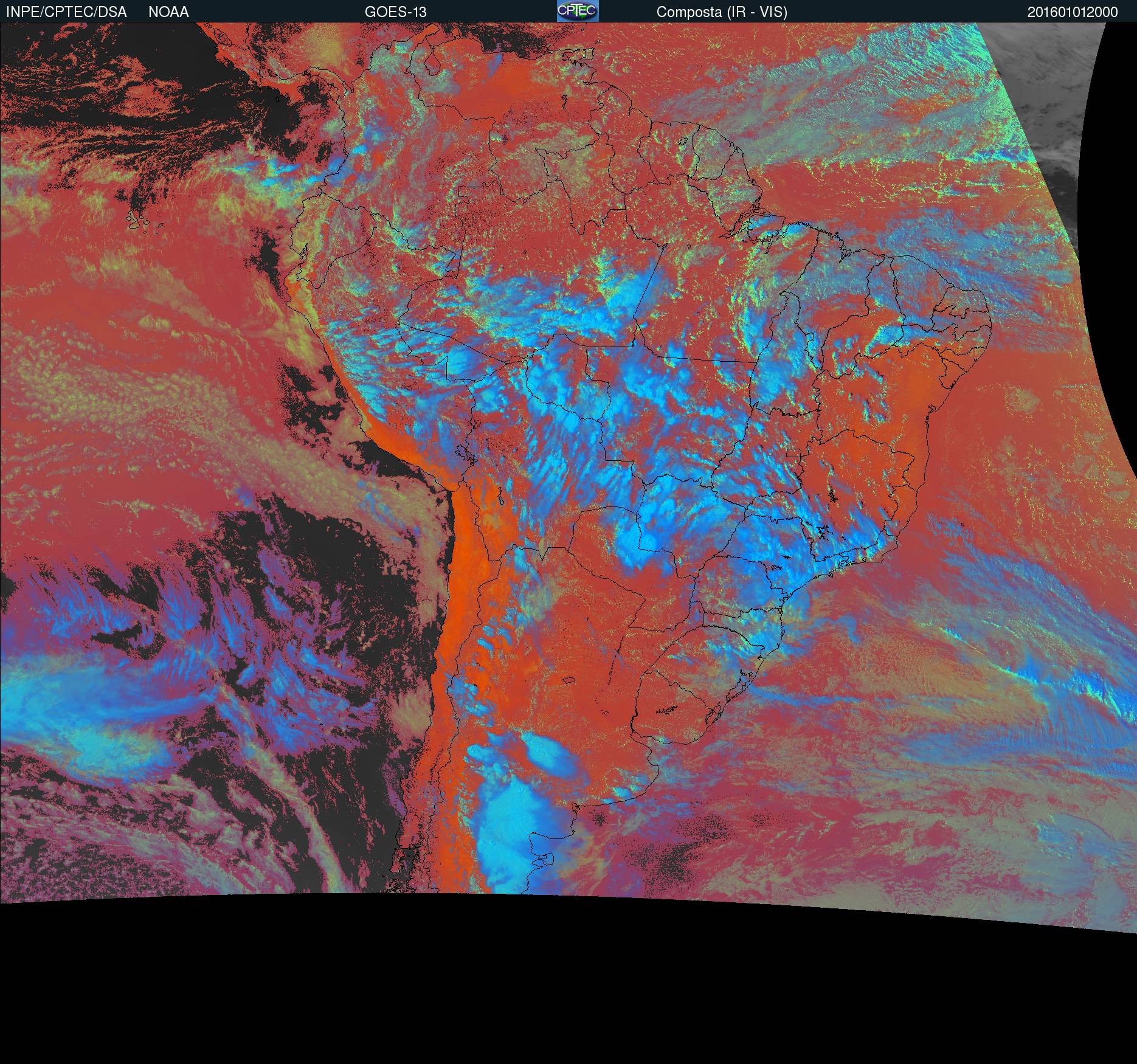Select the INPE/CPTEC/DSA header text
The height and width of the screenshot is (1064, 1137).
66,12
